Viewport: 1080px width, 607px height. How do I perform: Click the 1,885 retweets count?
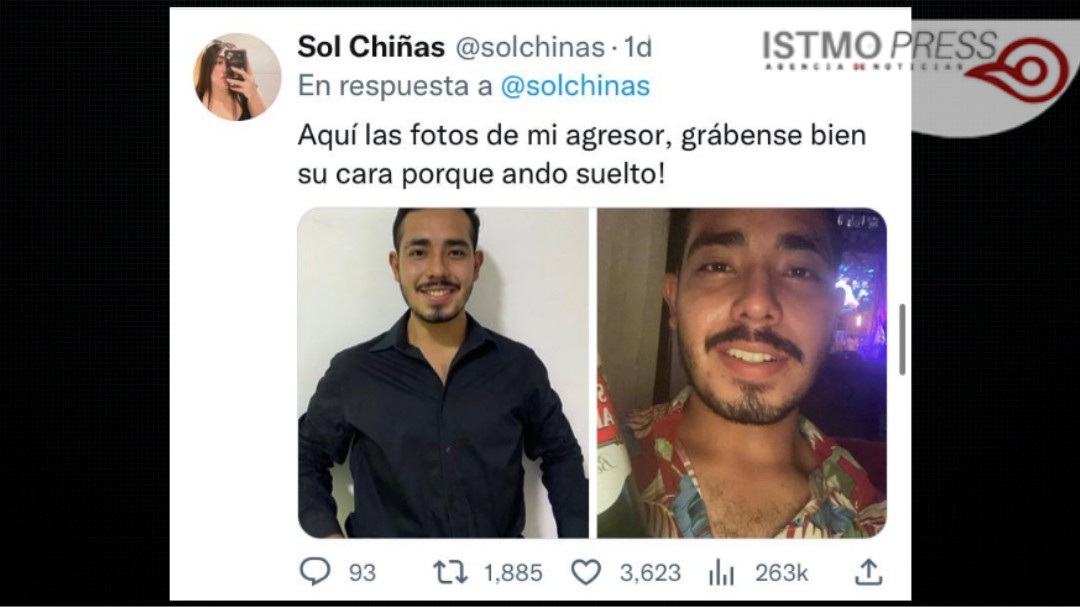point(513,573)
